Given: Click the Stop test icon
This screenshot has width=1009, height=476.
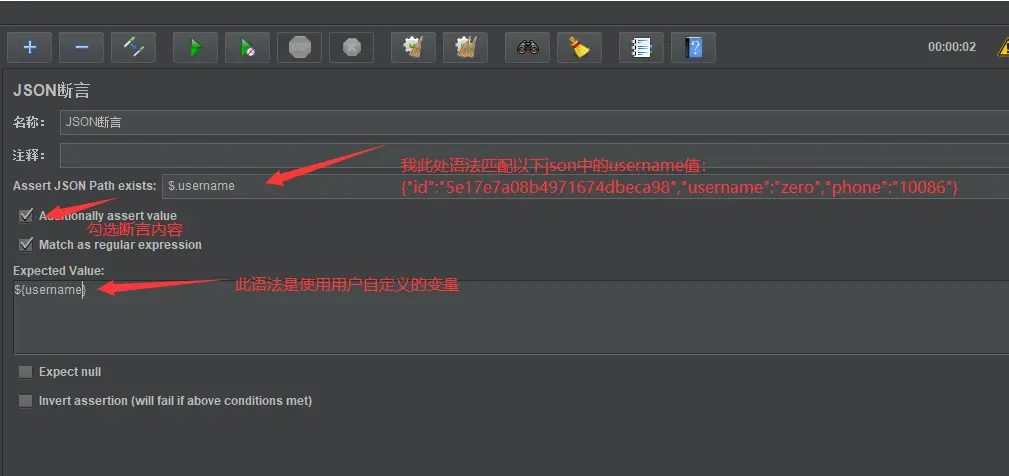Looking at the screenshot, I should tap(300, 48).
